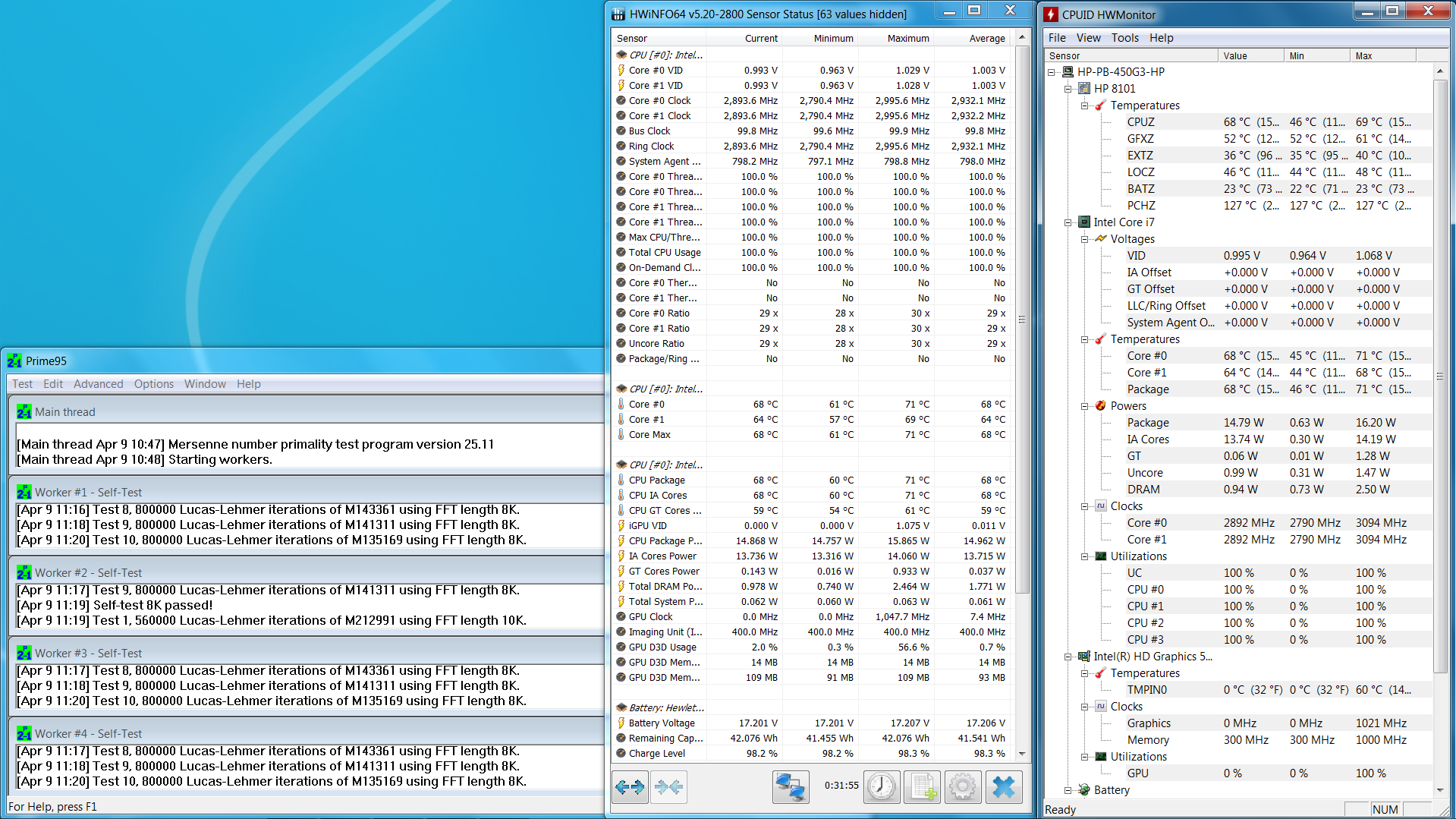Click HWiNFO elapsed time 0:31:55
This screenshot has height=819, width=1456.
click(x=841, y=786)
